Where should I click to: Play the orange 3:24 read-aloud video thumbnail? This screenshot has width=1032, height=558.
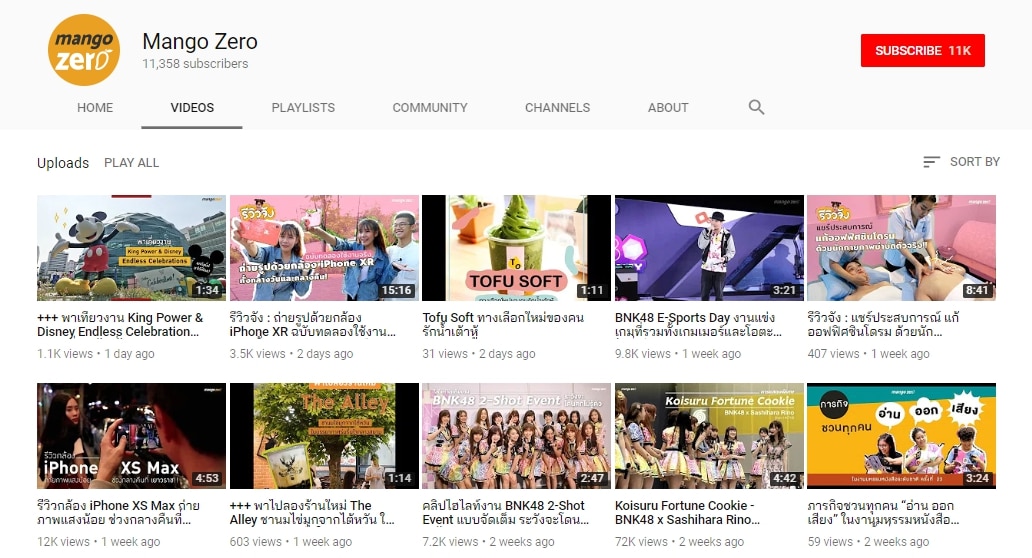coord(900,436)
